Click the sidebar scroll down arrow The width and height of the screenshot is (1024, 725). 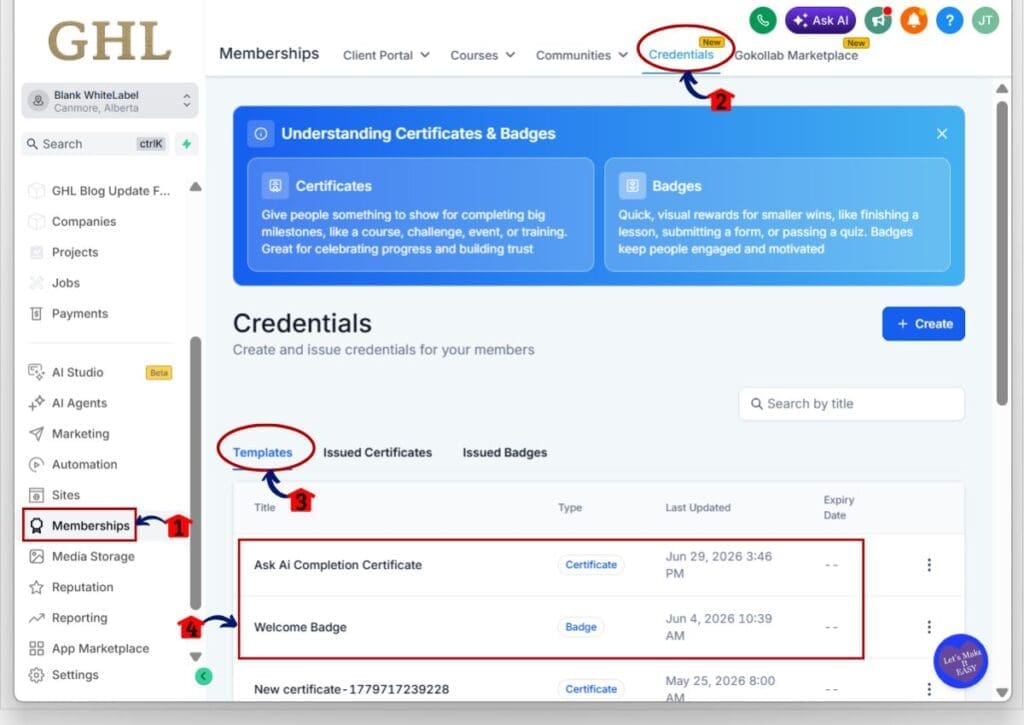(195, 656)
